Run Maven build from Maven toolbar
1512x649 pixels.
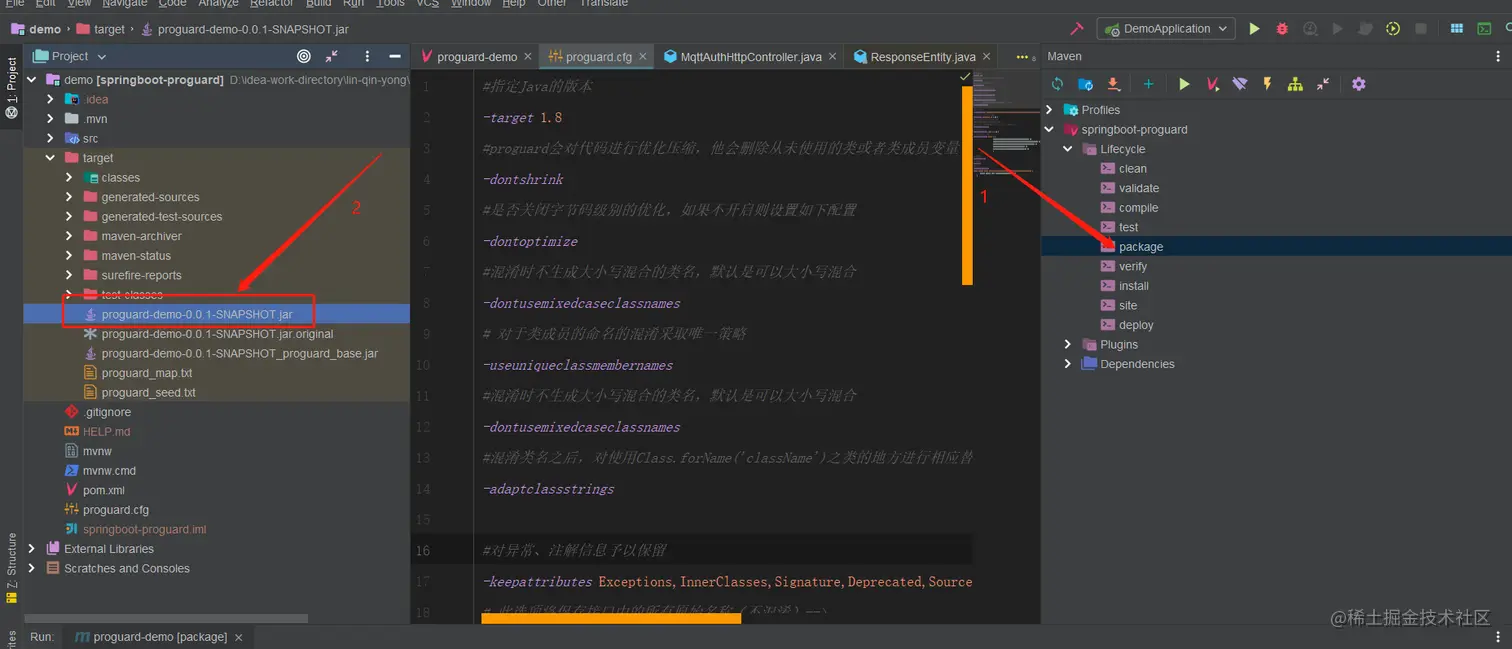tap(1184, 84)
